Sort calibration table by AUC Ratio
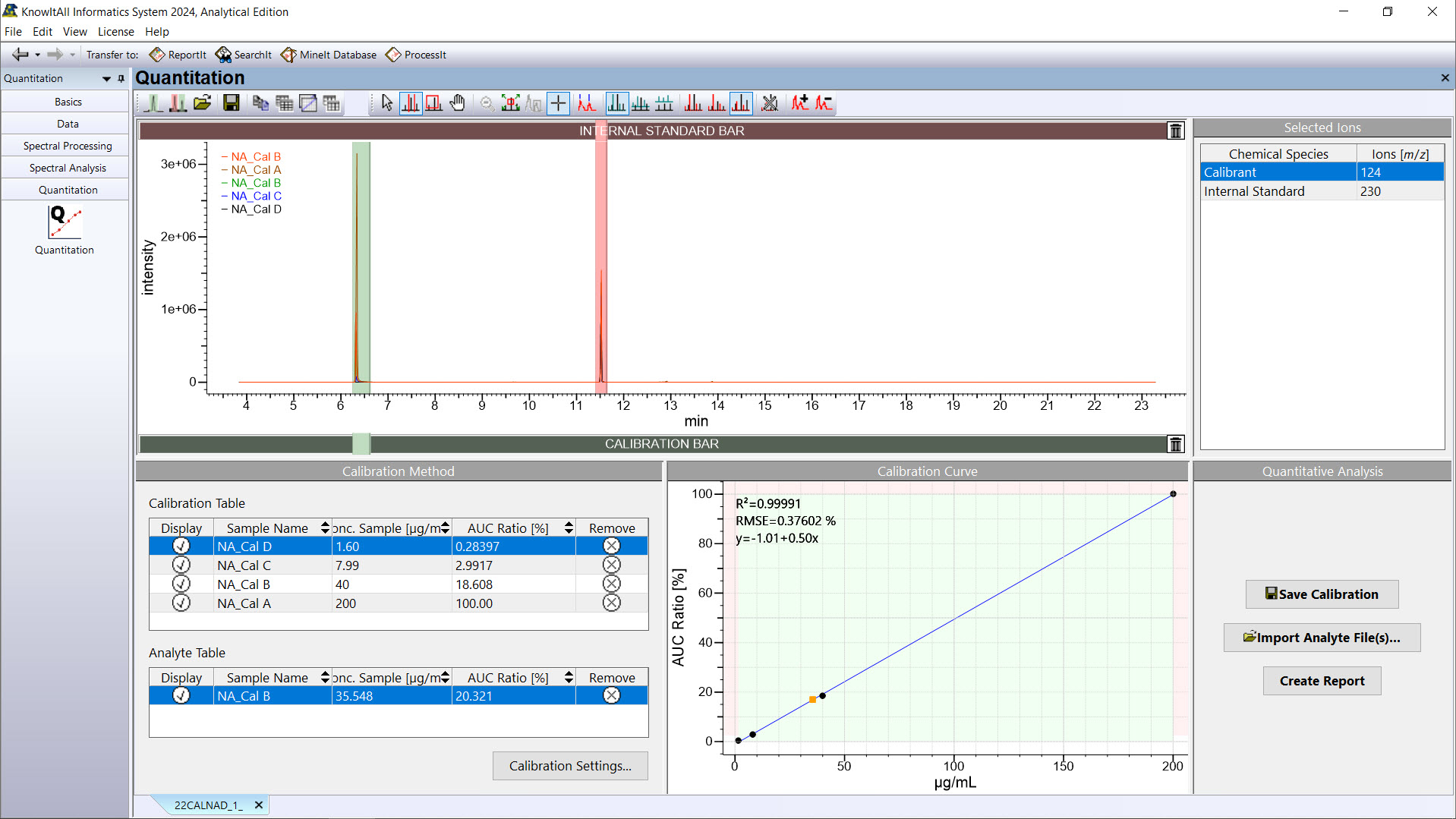 point(569,528)
